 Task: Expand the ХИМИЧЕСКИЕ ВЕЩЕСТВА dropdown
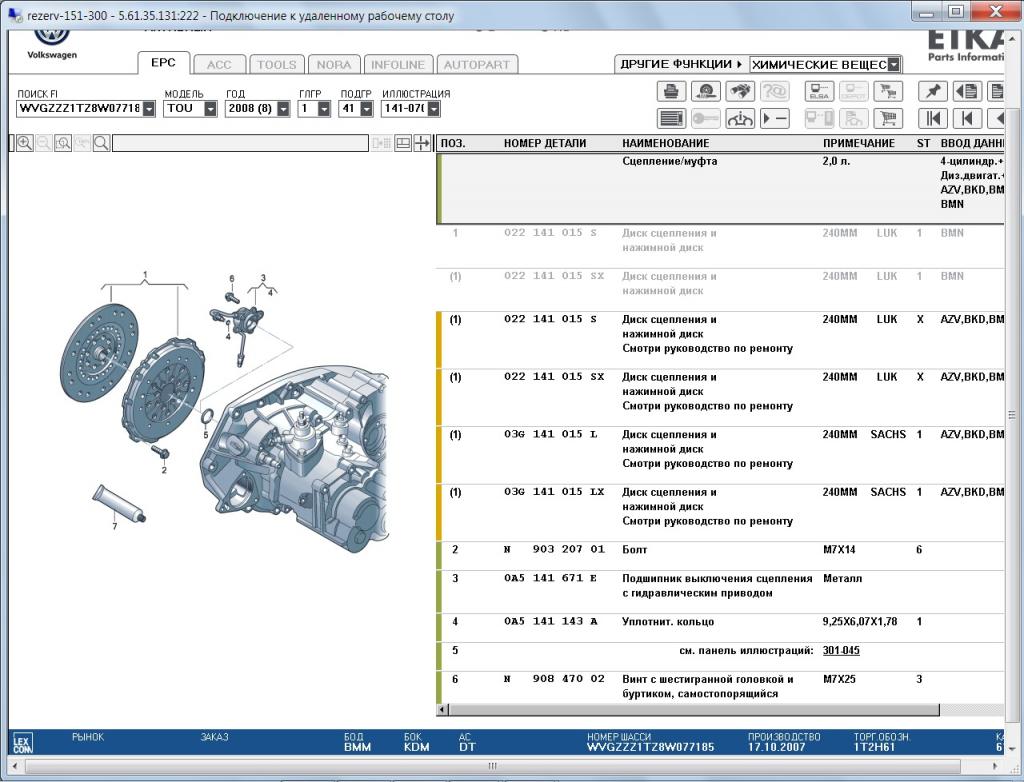(894, 65)
